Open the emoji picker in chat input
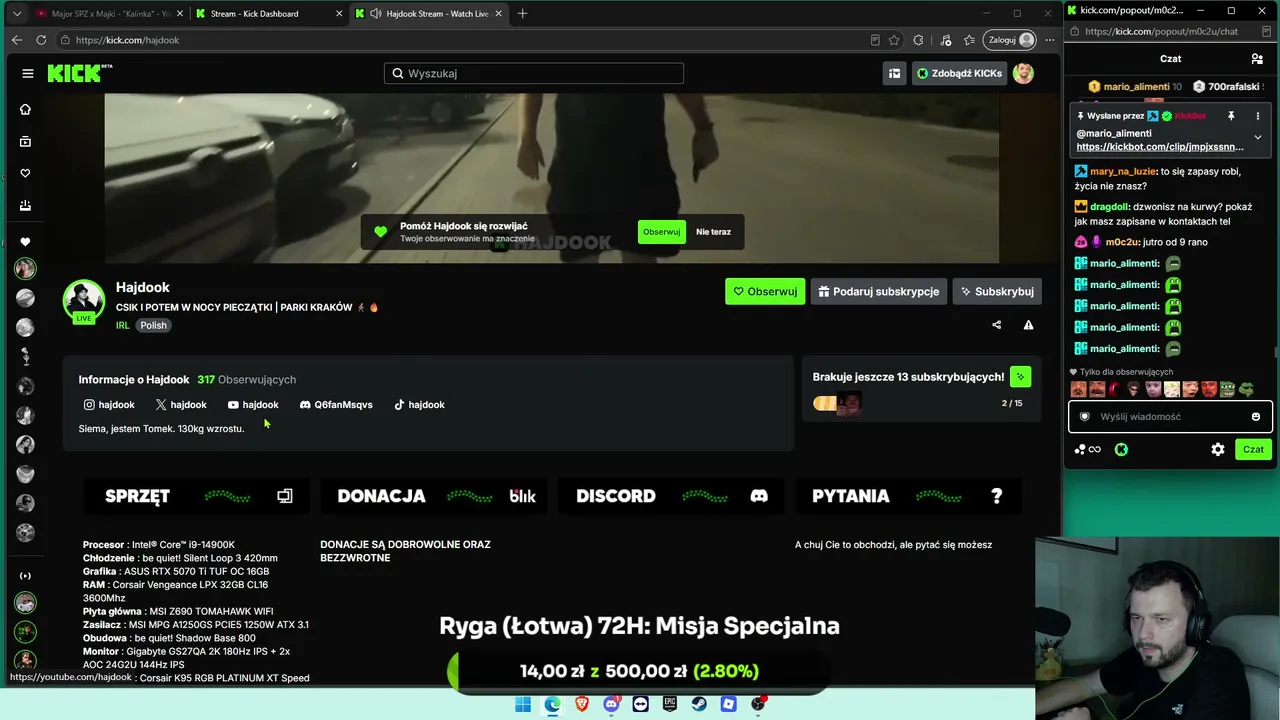The image size is (1280, 720). pyautogui.click(x=1256, y=417)
